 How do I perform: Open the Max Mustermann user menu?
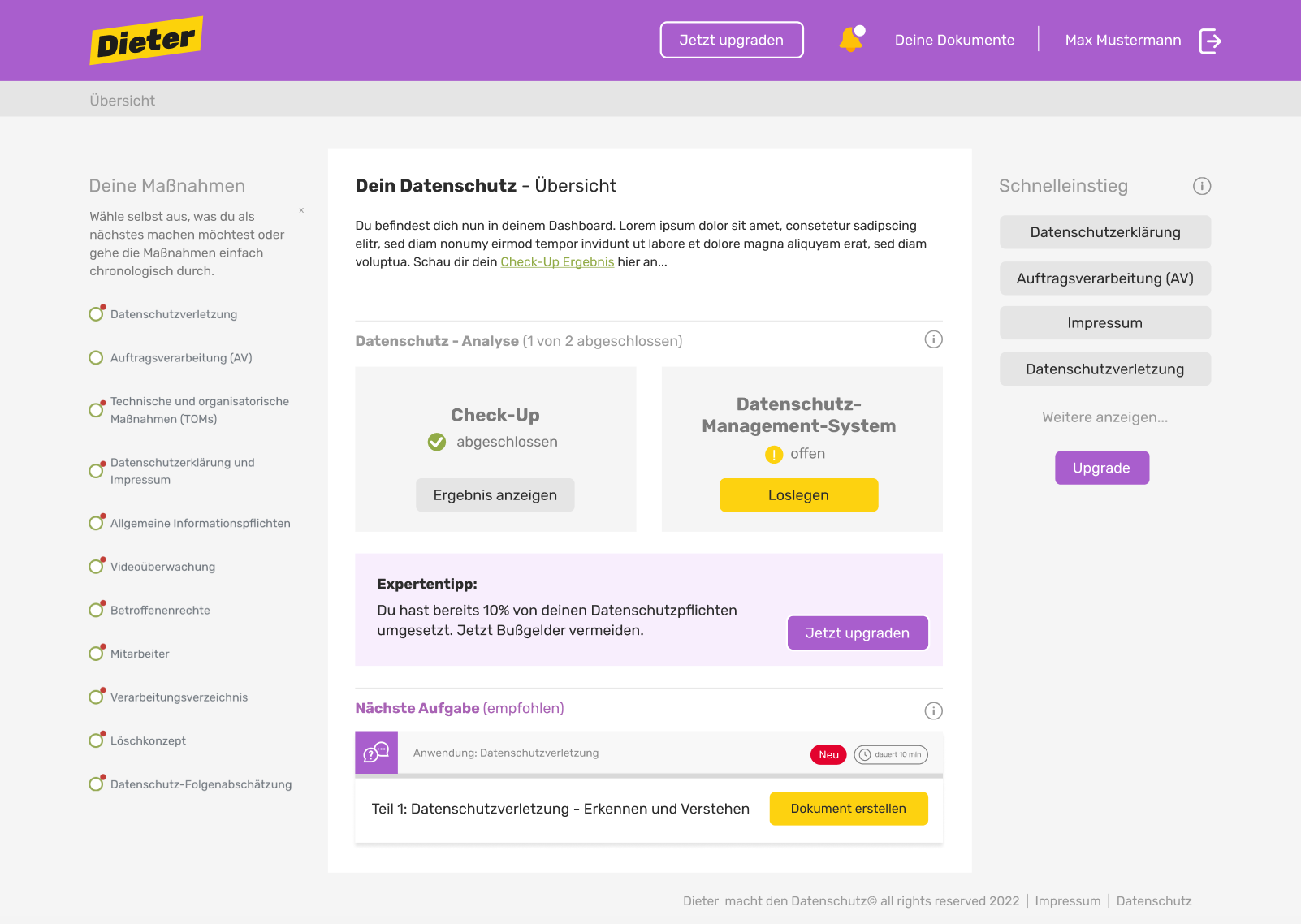point(1122,41)
